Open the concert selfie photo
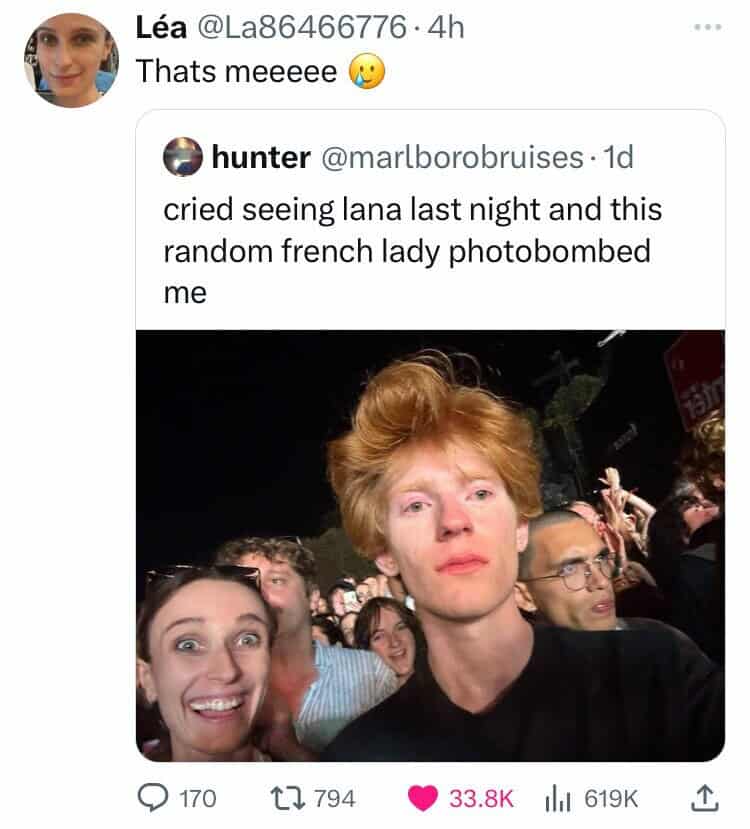Image resolution: width=750 pixels, height=829 pixels. pos(430,546)
